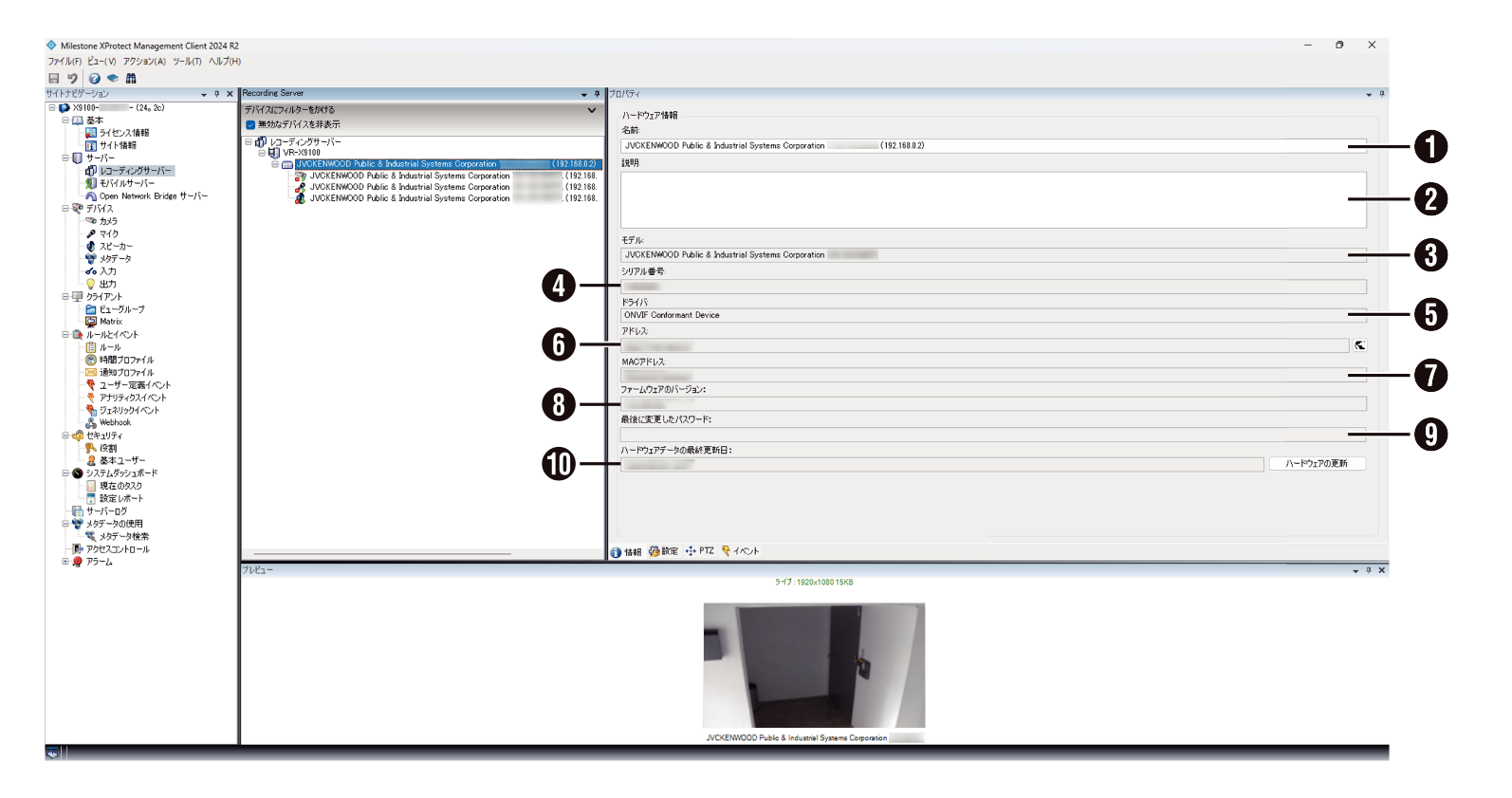
Task: Switch to the PTZ properties tab
Action: tap(700, 551)
